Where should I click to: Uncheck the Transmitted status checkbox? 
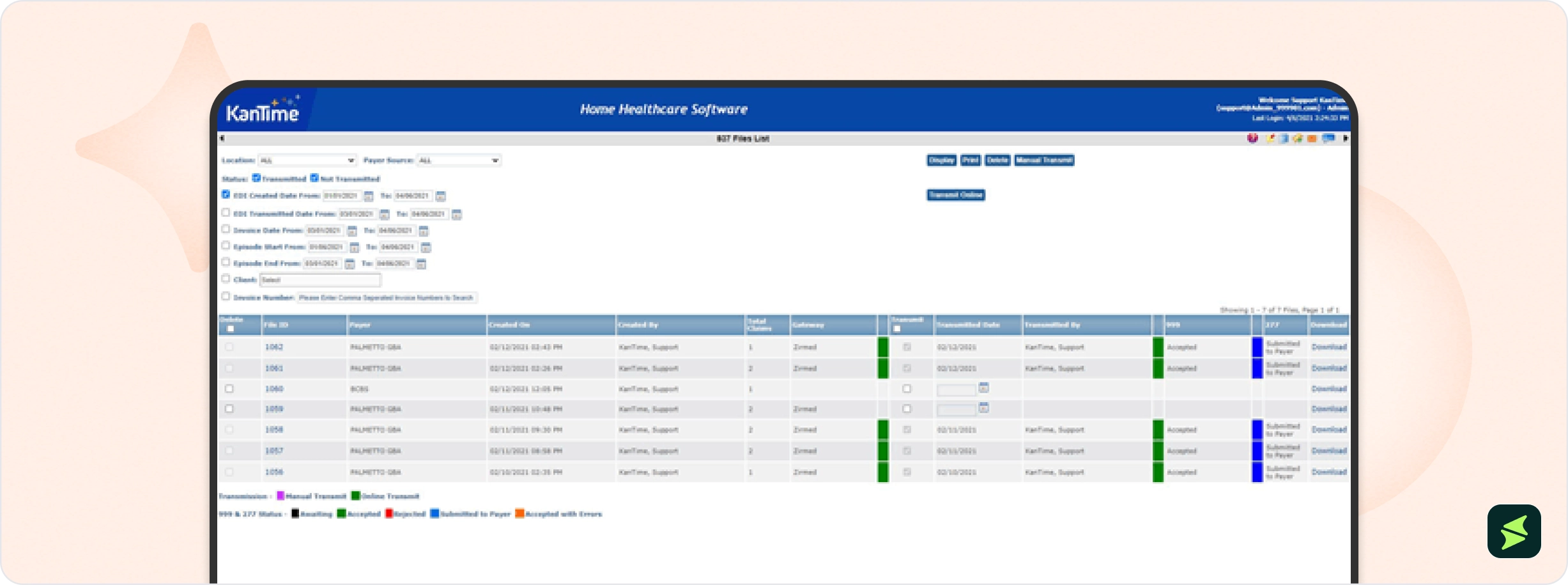click(x=257, y=178)
